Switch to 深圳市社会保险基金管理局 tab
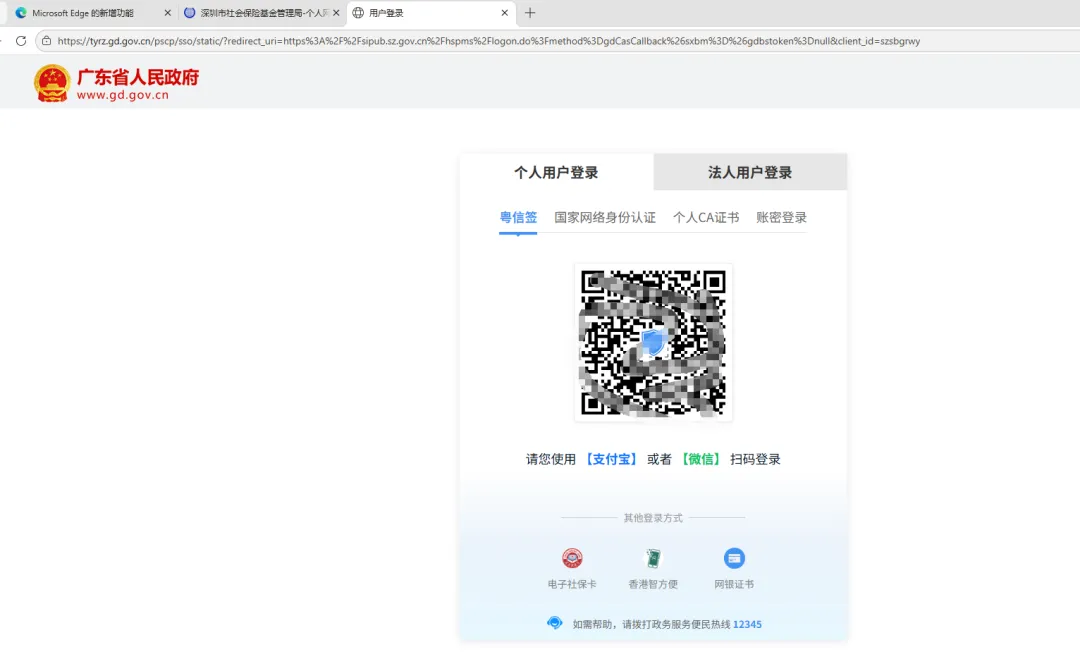The width and height of the screenshot is (1080, 671). pyautogui.click(x=262, y=12)
